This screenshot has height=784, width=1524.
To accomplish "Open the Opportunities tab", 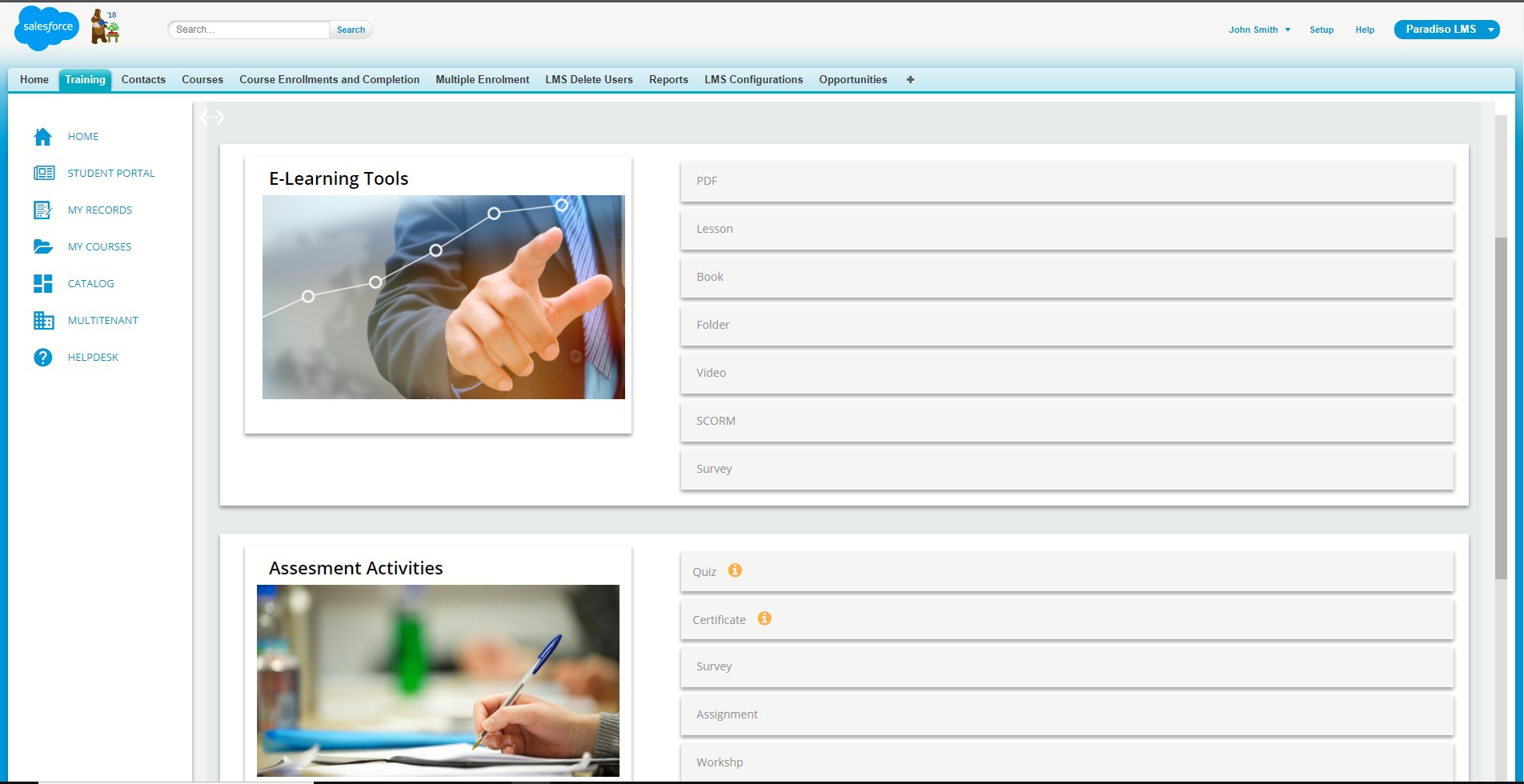I will pos(853,79).
